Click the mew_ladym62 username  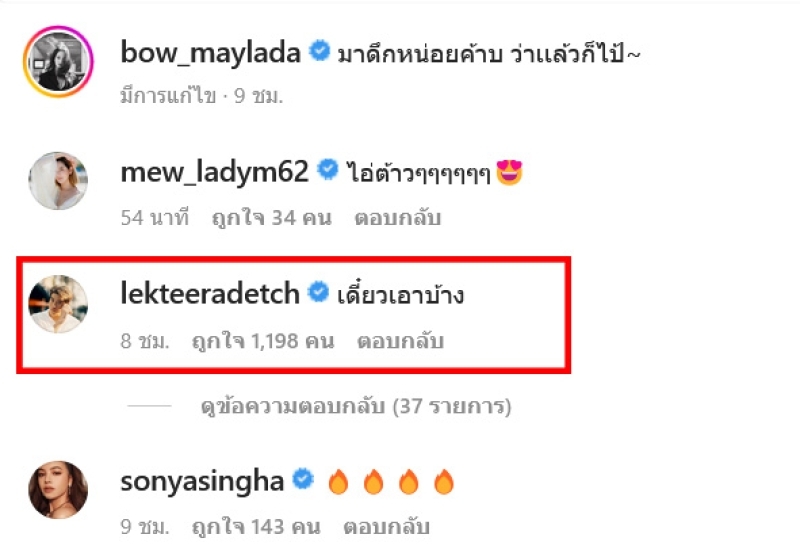pos(214,172)
